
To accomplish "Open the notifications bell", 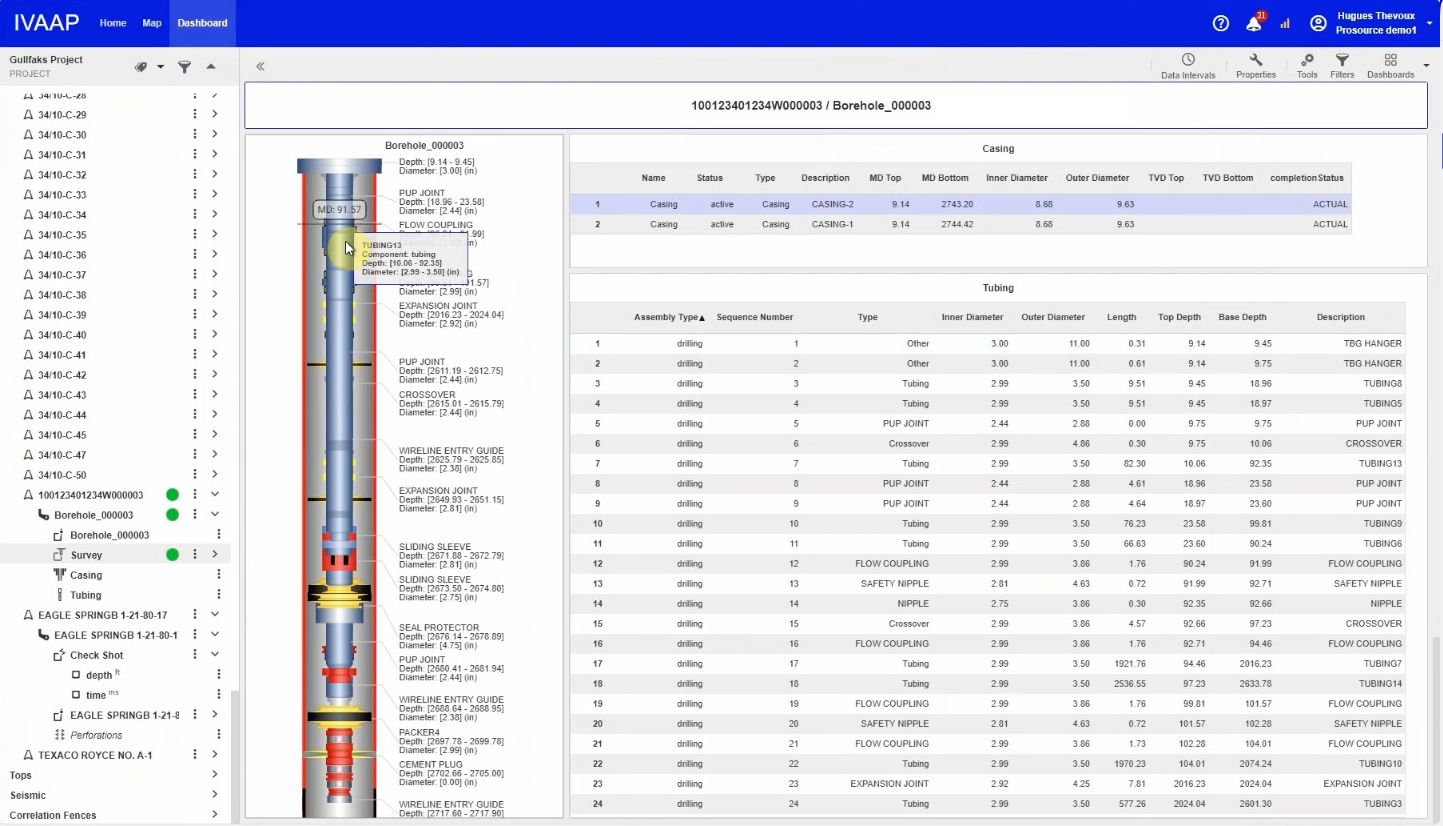I will [1254, 24].
